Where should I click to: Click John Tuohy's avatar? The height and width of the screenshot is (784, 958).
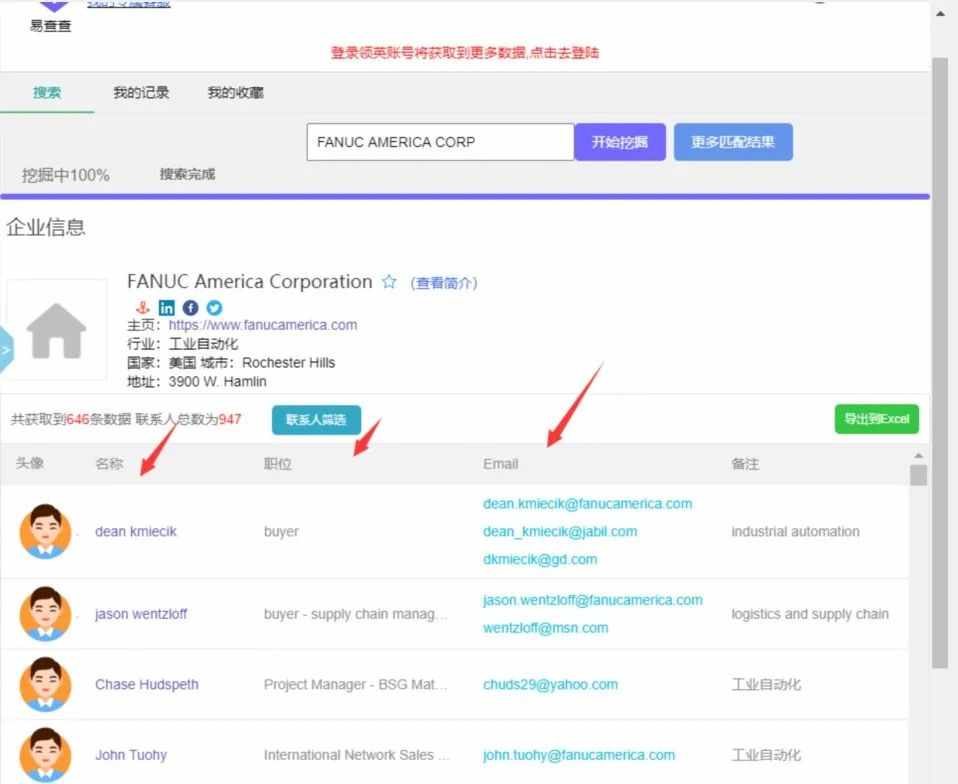coord(45,755)
